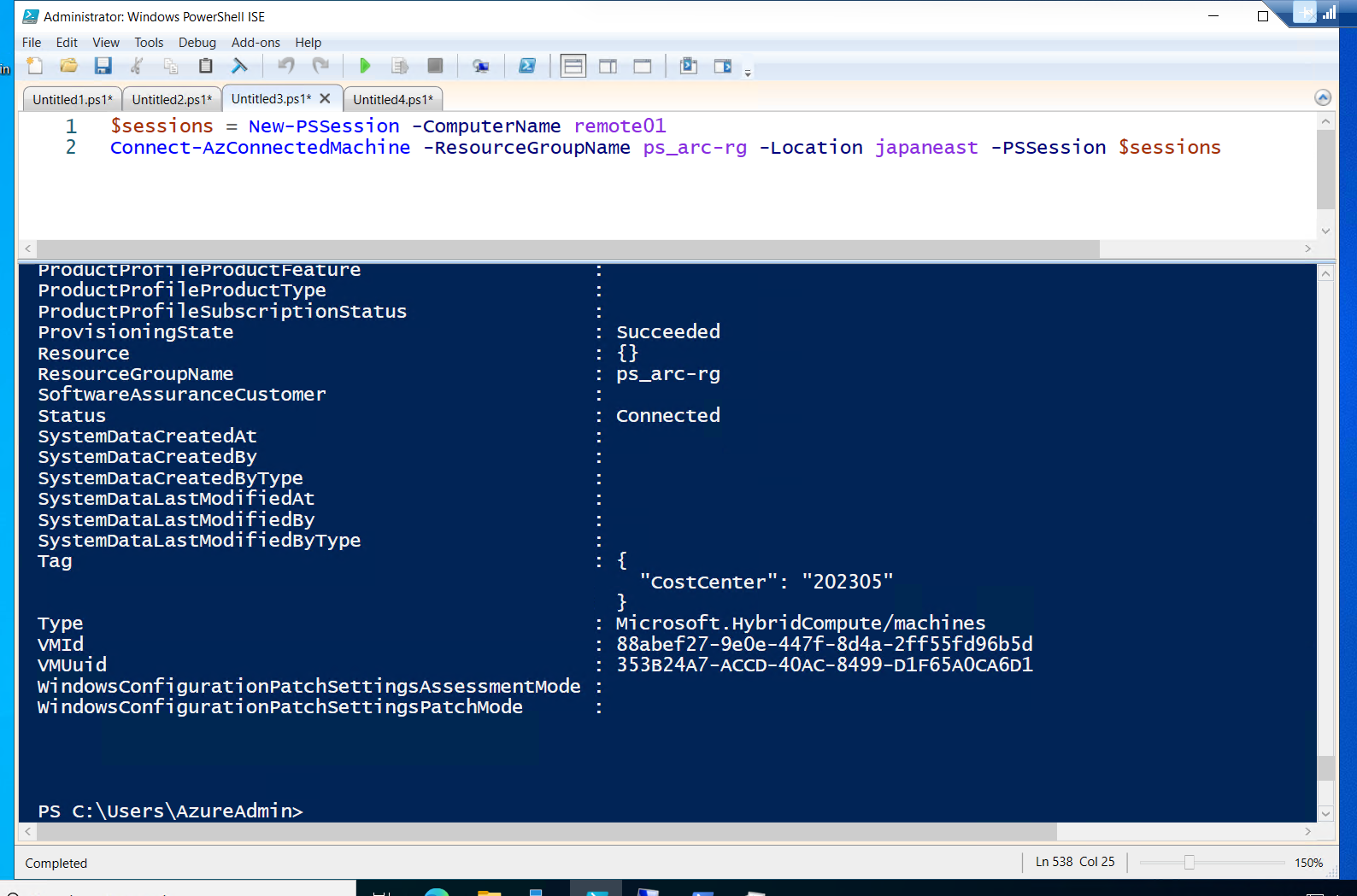Save the script with the floppy disk icon
The image size is (1357, 896).
[x=103, y=66]
